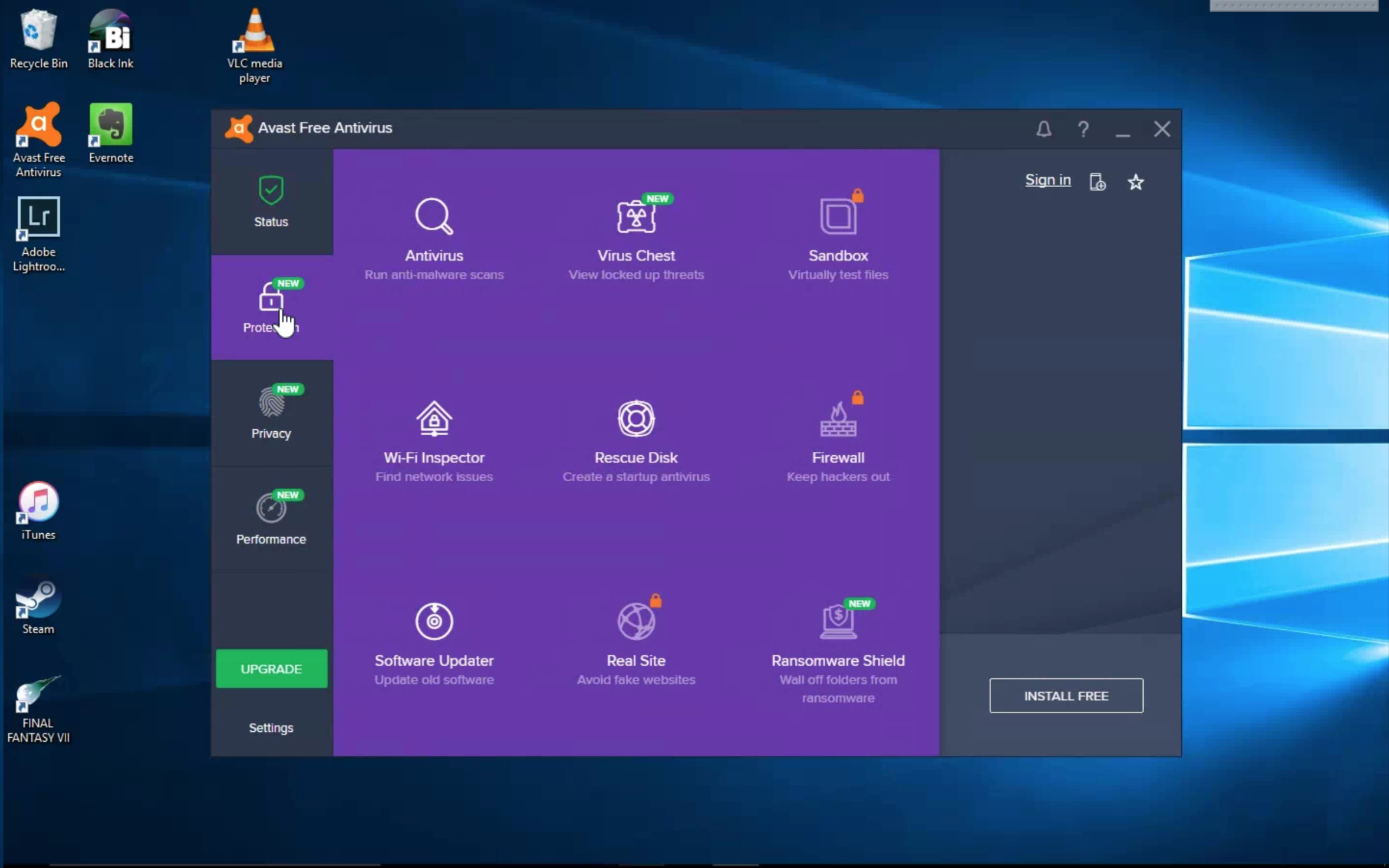Open the Antivirus scans tile
This screenshot has height=868, width=1389.
434,238
